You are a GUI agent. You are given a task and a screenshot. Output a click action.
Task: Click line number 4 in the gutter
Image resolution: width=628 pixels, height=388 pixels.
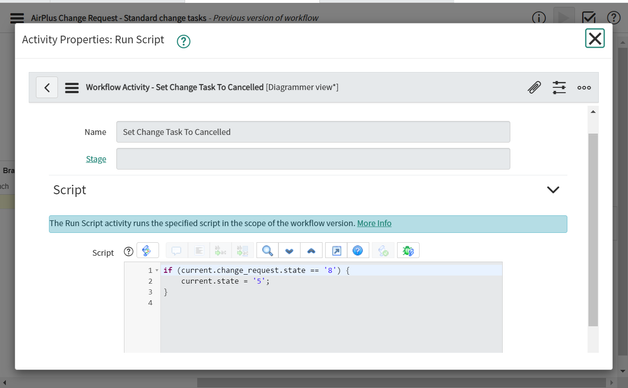pyautogui.click(x=150, y=303)
